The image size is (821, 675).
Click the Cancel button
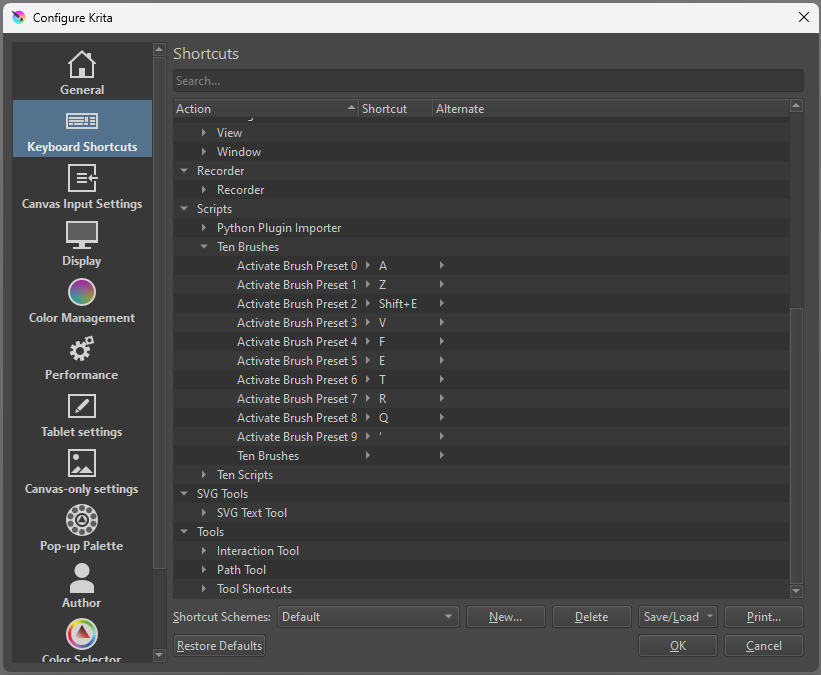click(763, 646)
